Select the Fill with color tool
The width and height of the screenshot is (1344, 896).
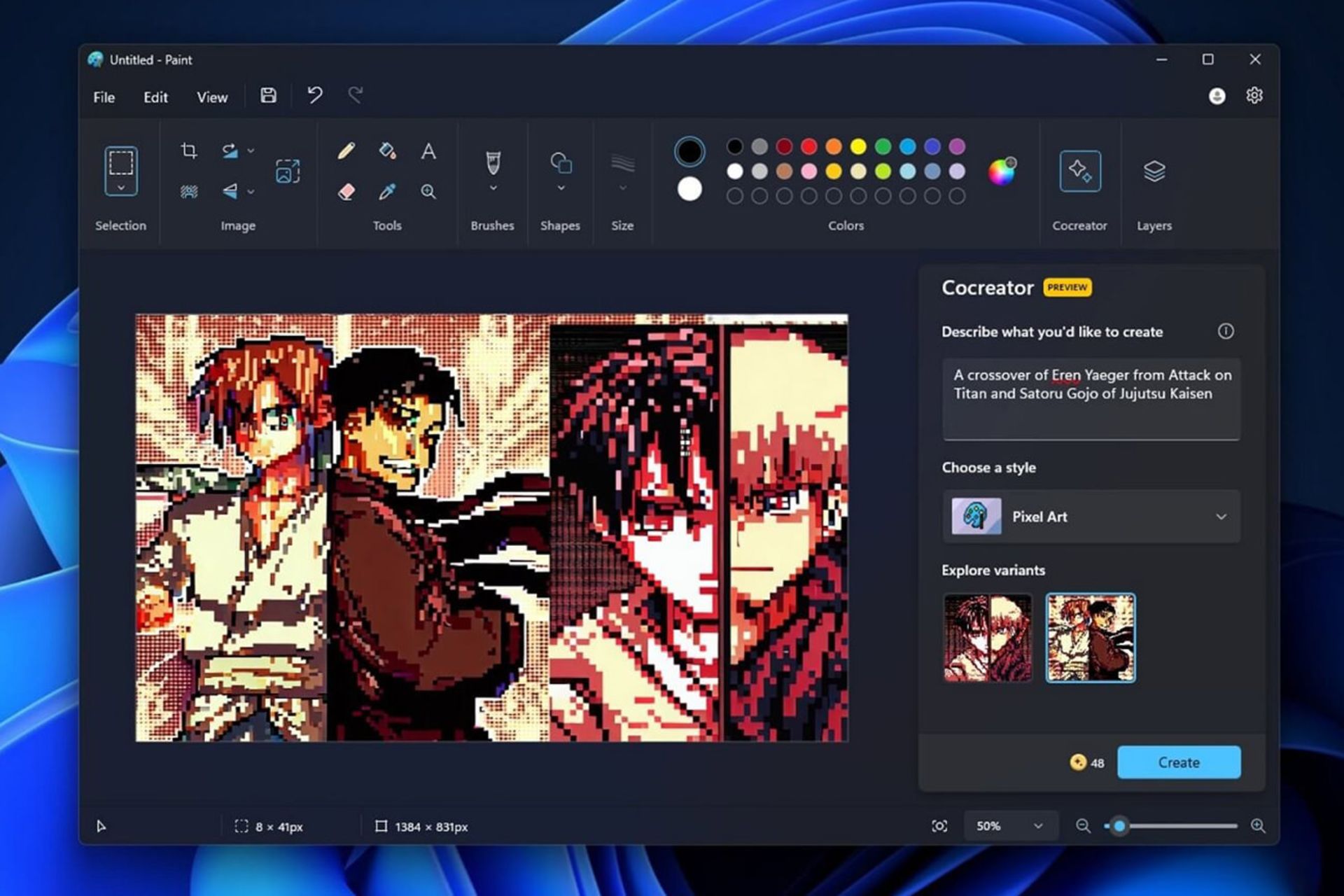(388, 151)
